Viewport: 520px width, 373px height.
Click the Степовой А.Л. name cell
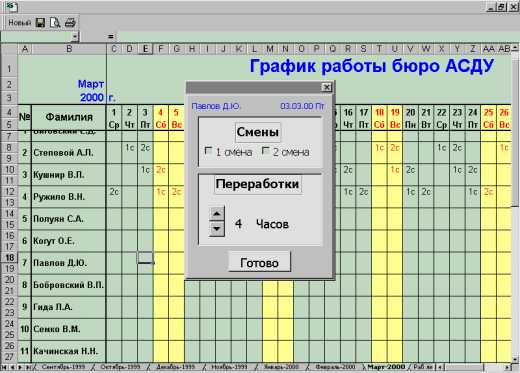click(69, 153)
